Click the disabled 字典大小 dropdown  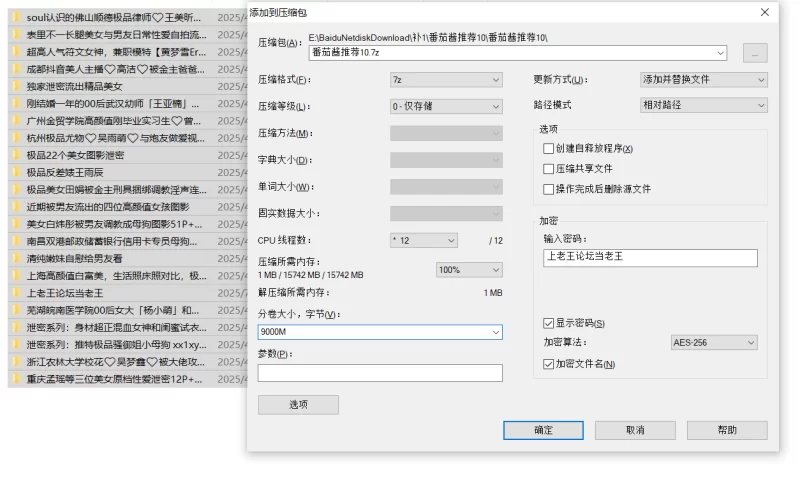(446, 160)
